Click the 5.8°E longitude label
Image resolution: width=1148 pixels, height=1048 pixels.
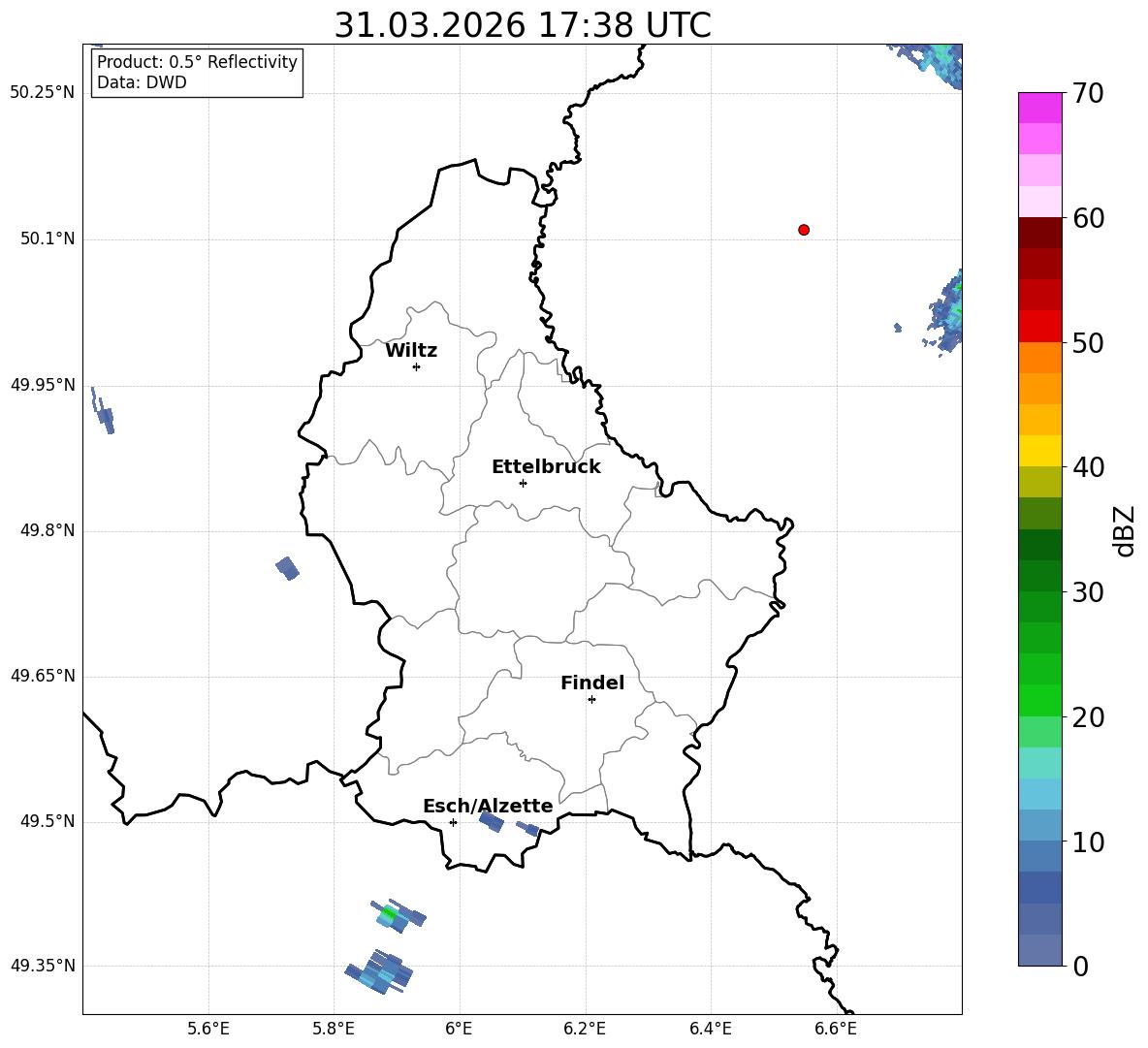pos(334,1029)
